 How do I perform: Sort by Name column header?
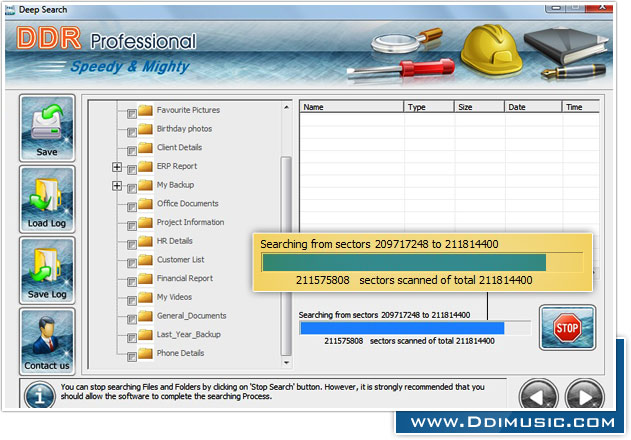(x=351, y=107)
